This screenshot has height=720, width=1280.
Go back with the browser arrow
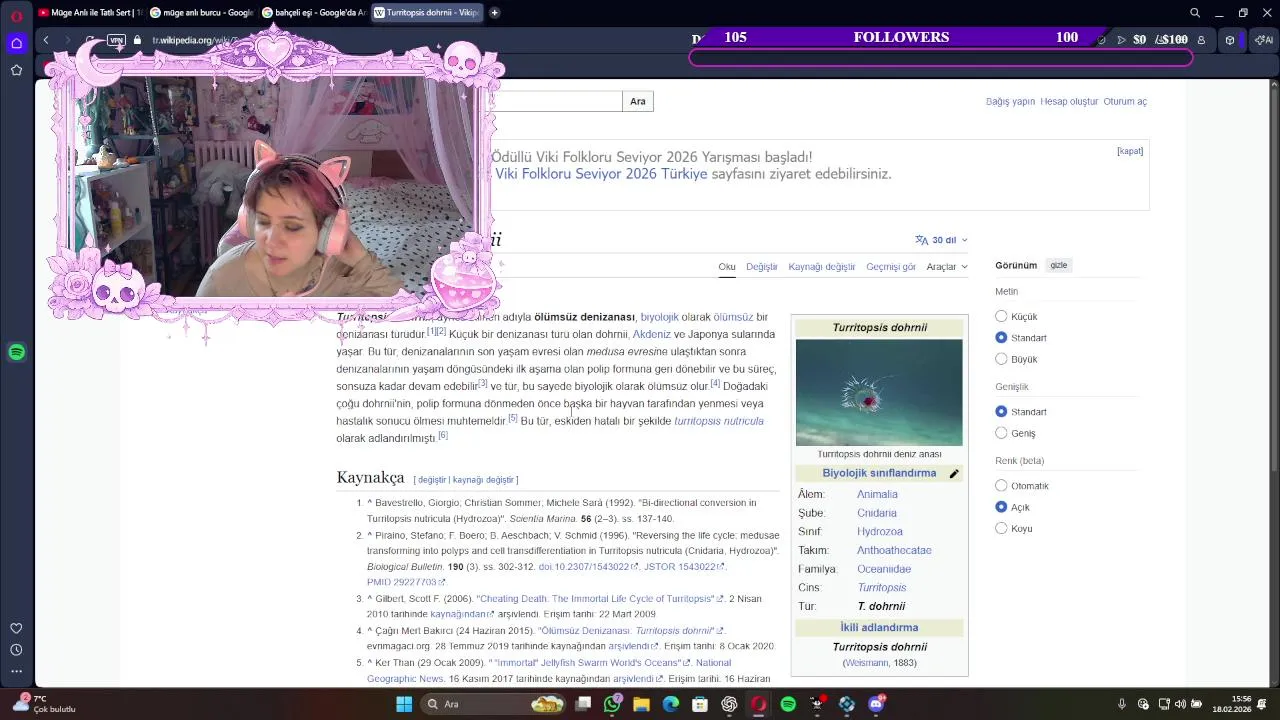(x=46, y=40)
